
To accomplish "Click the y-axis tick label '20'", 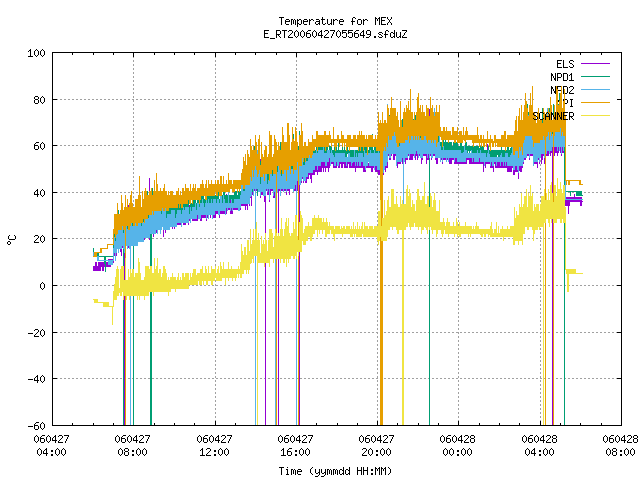I will (x=39, y=239).
